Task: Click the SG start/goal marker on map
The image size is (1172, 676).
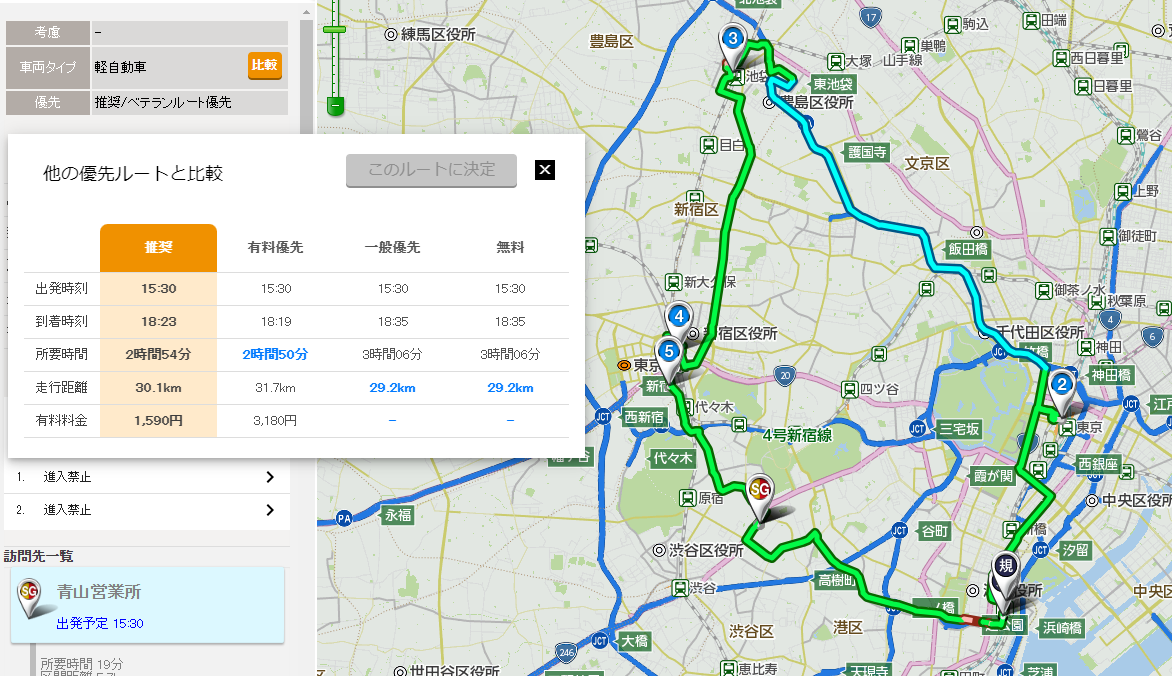Action: (760, 495)
